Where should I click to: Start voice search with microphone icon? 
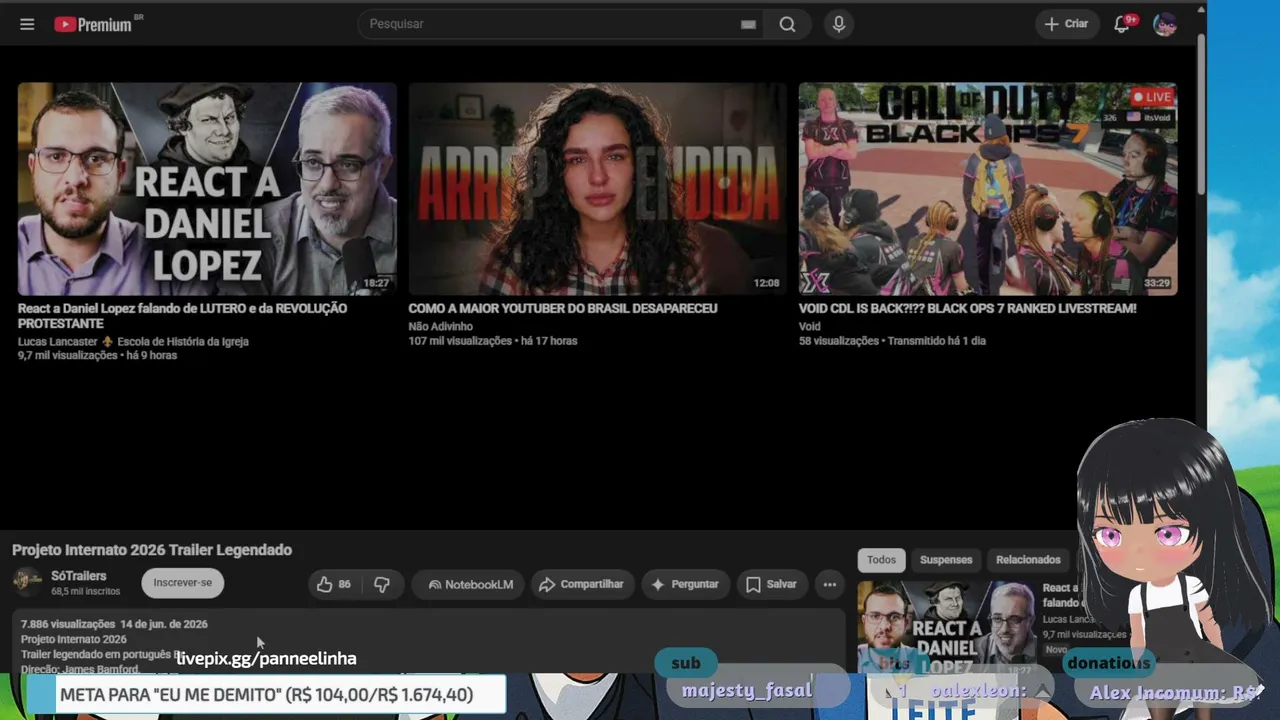(x=839, y=24)
